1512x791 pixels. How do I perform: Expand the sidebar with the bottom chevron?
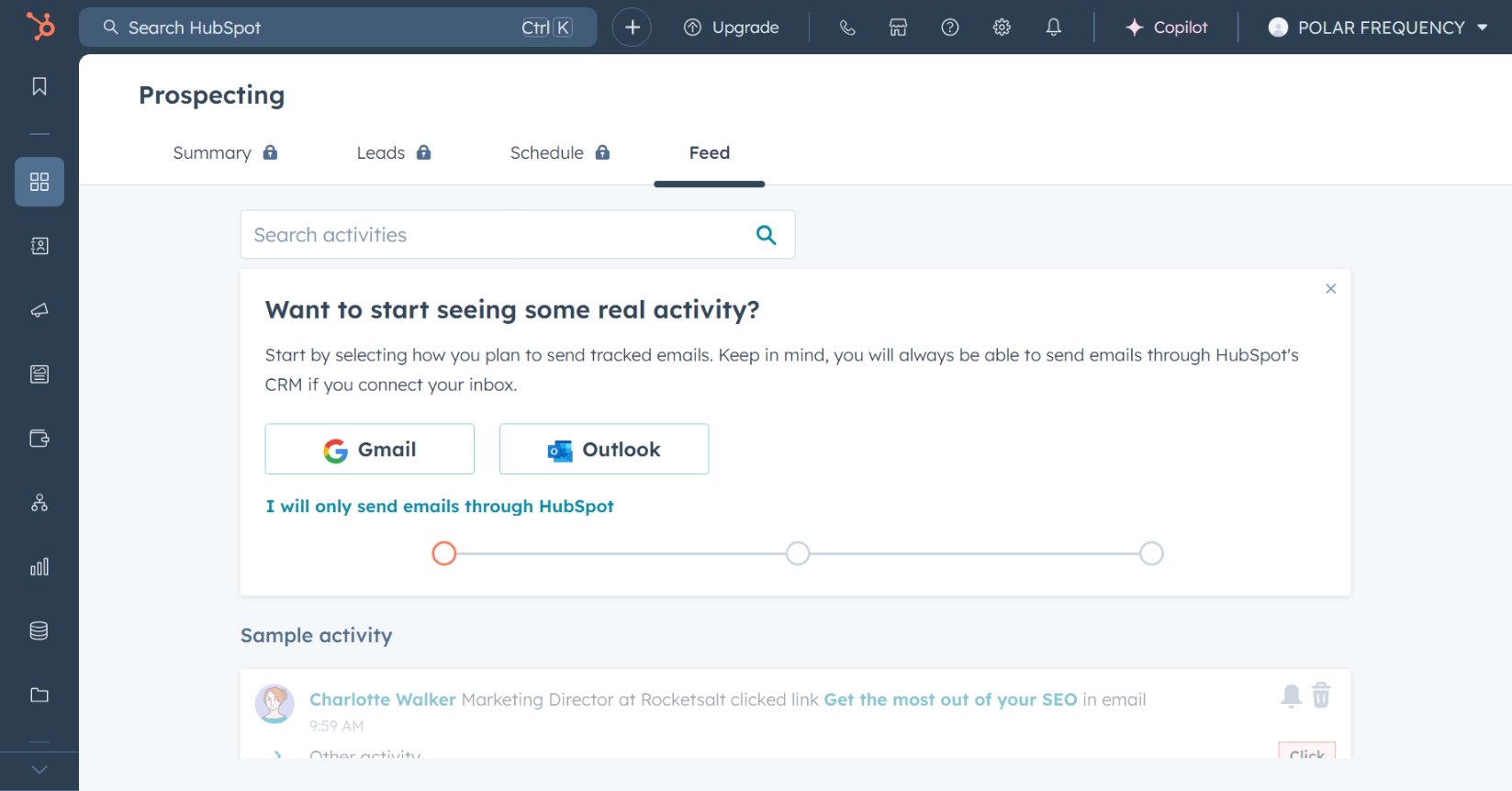click(39, 770)
